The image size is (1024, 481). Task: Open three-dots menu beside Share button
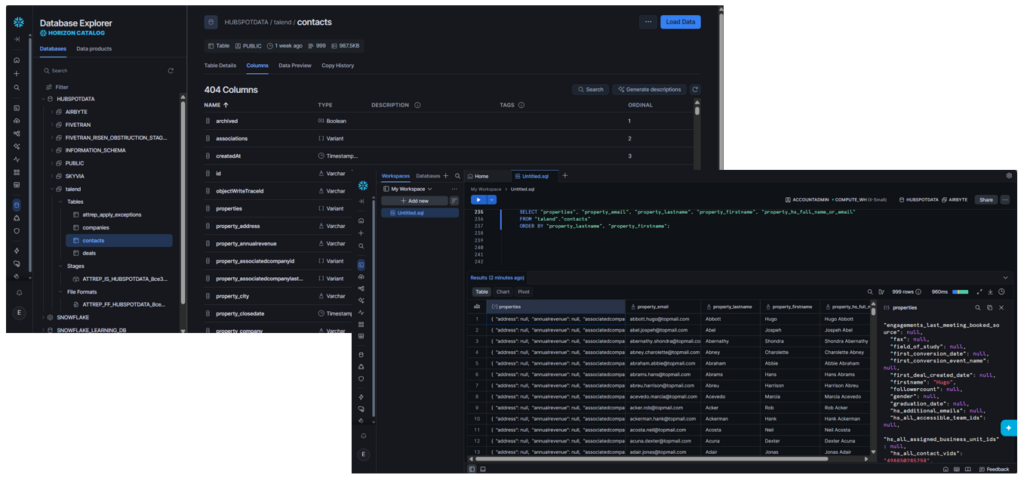pos(1005,200)
